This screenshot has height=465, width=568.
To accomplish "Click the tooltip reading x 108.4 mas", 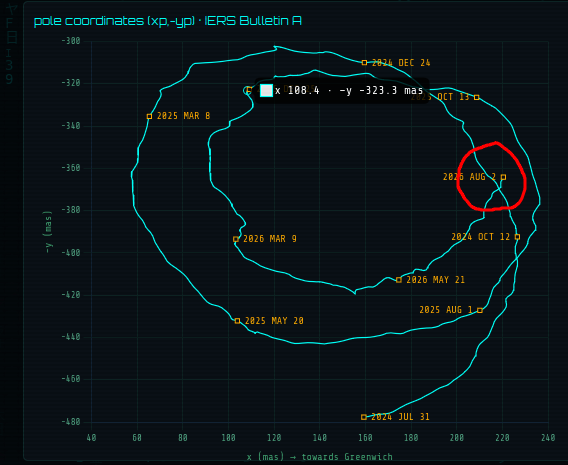I will [x=342, y=91].
